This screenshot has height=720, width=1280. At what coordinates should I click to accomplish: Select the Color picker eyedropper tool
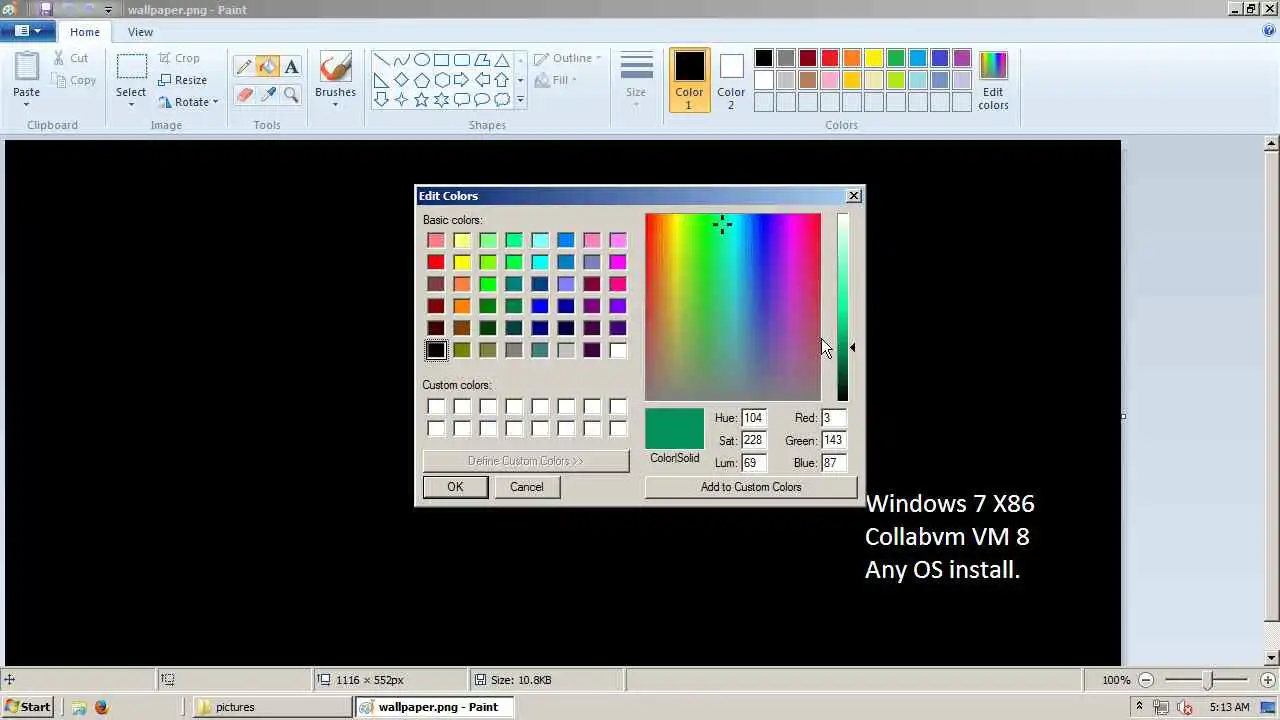point(267,95)
